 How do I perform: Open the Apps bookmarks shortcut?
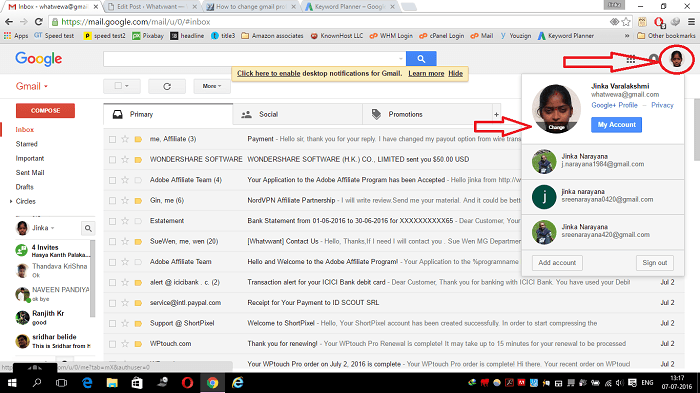point(16,36)
